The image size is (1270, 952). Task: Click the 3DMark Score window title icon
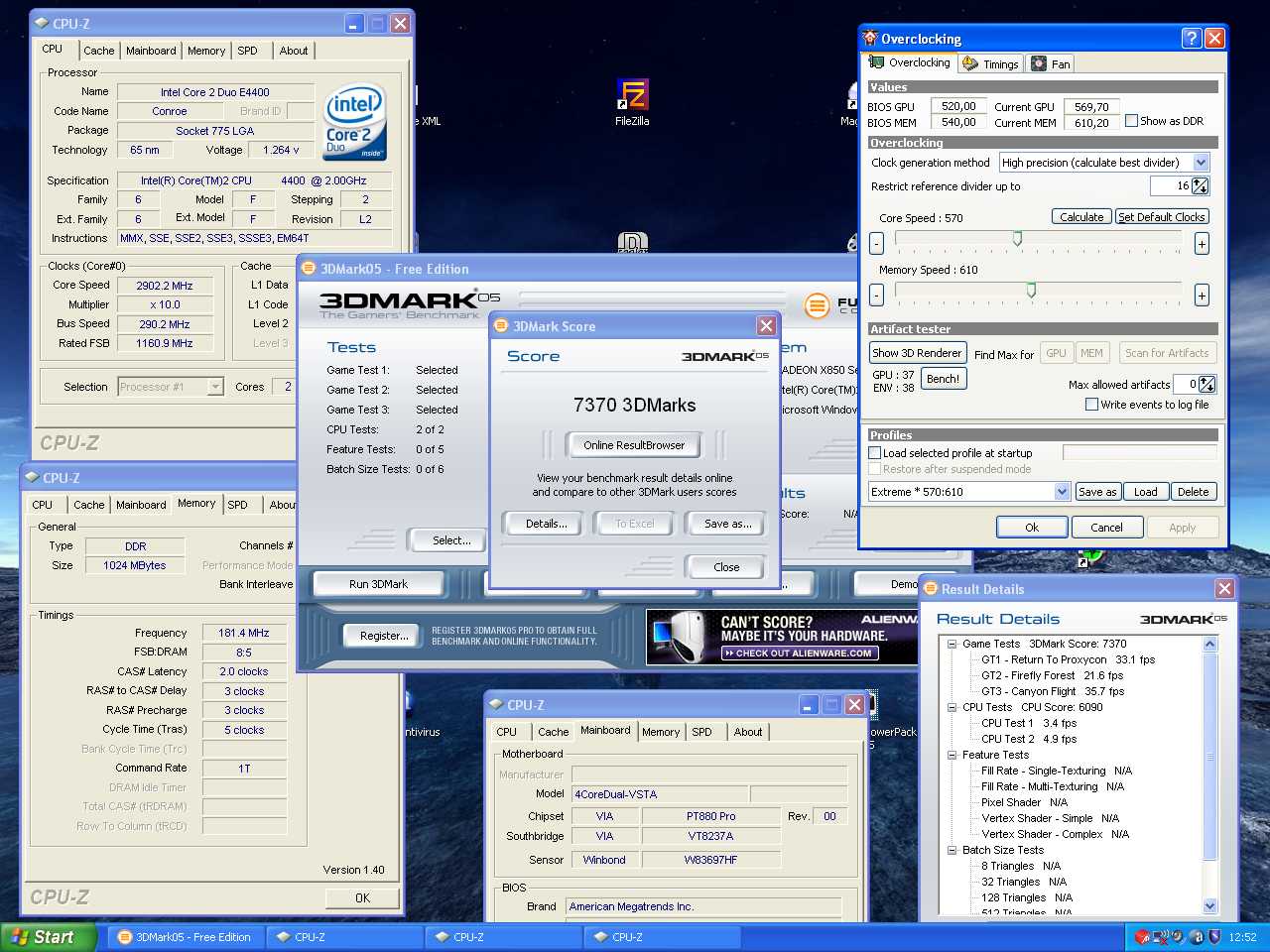[502, 325]
